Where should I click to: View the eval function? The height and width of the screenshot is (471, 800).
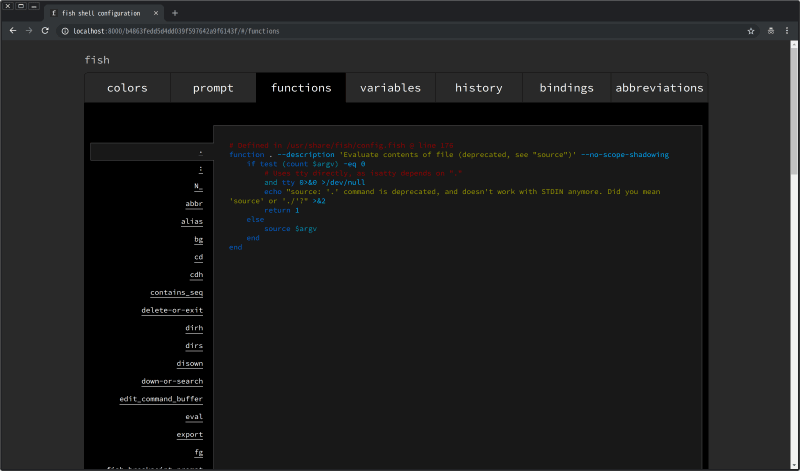[x=194, y=417]
